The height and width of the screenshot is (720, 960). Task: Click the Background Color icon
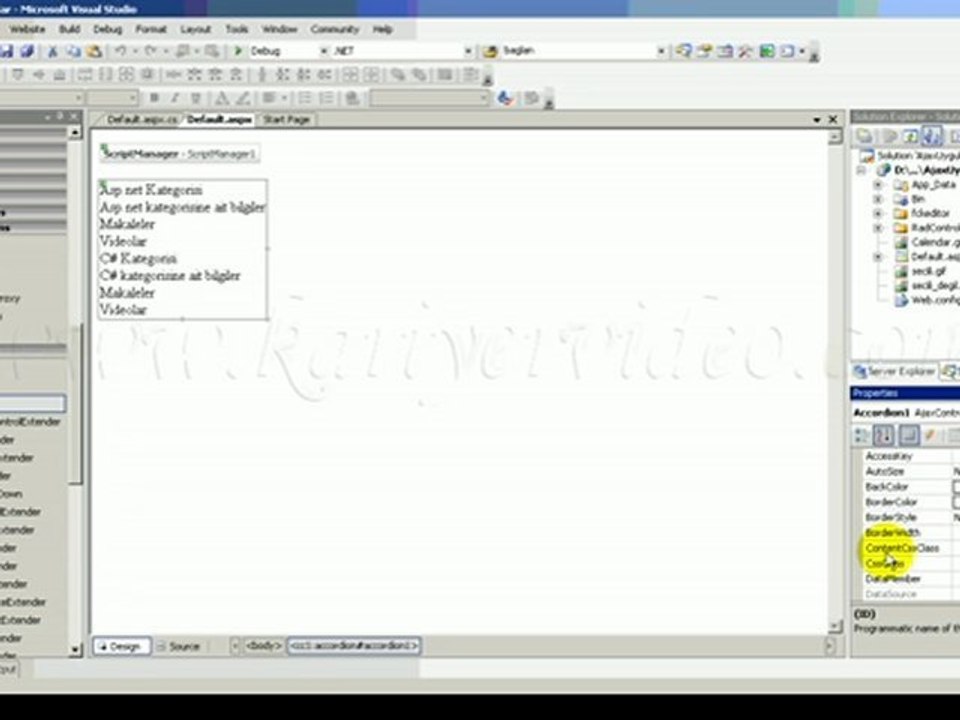point(243,98)
